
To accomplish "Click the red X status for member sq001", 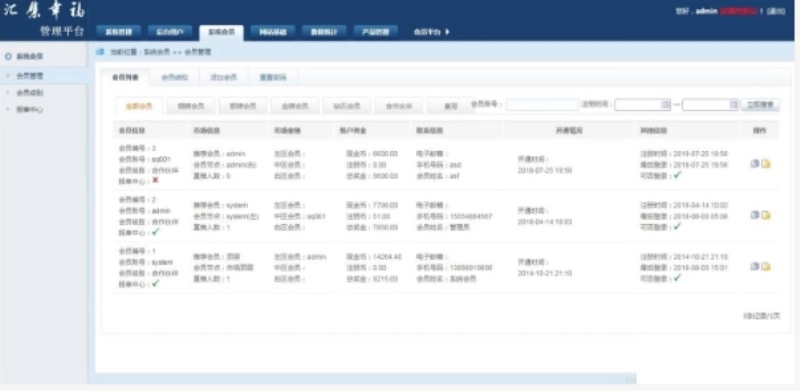I will point(155,180).
